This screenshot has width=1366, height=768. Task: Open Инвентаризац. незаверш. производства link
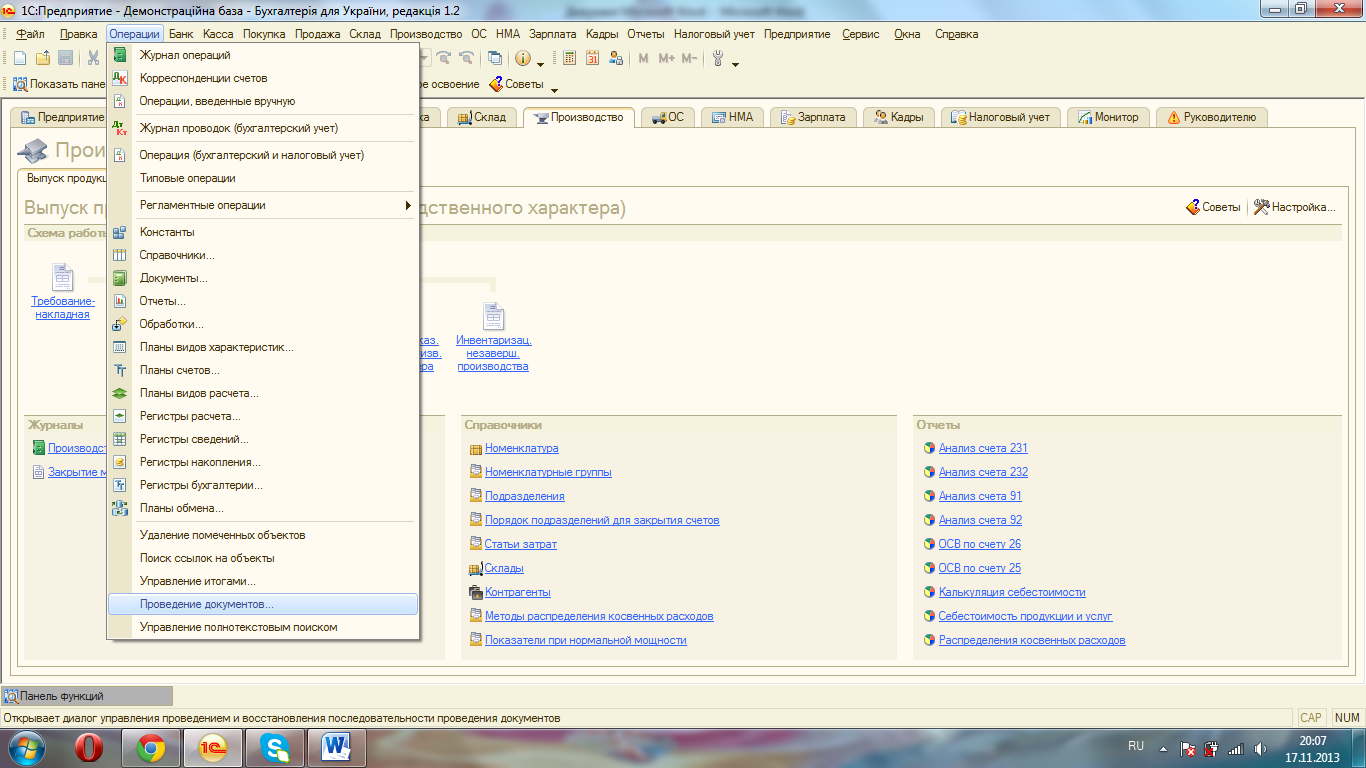pos(493,353)
